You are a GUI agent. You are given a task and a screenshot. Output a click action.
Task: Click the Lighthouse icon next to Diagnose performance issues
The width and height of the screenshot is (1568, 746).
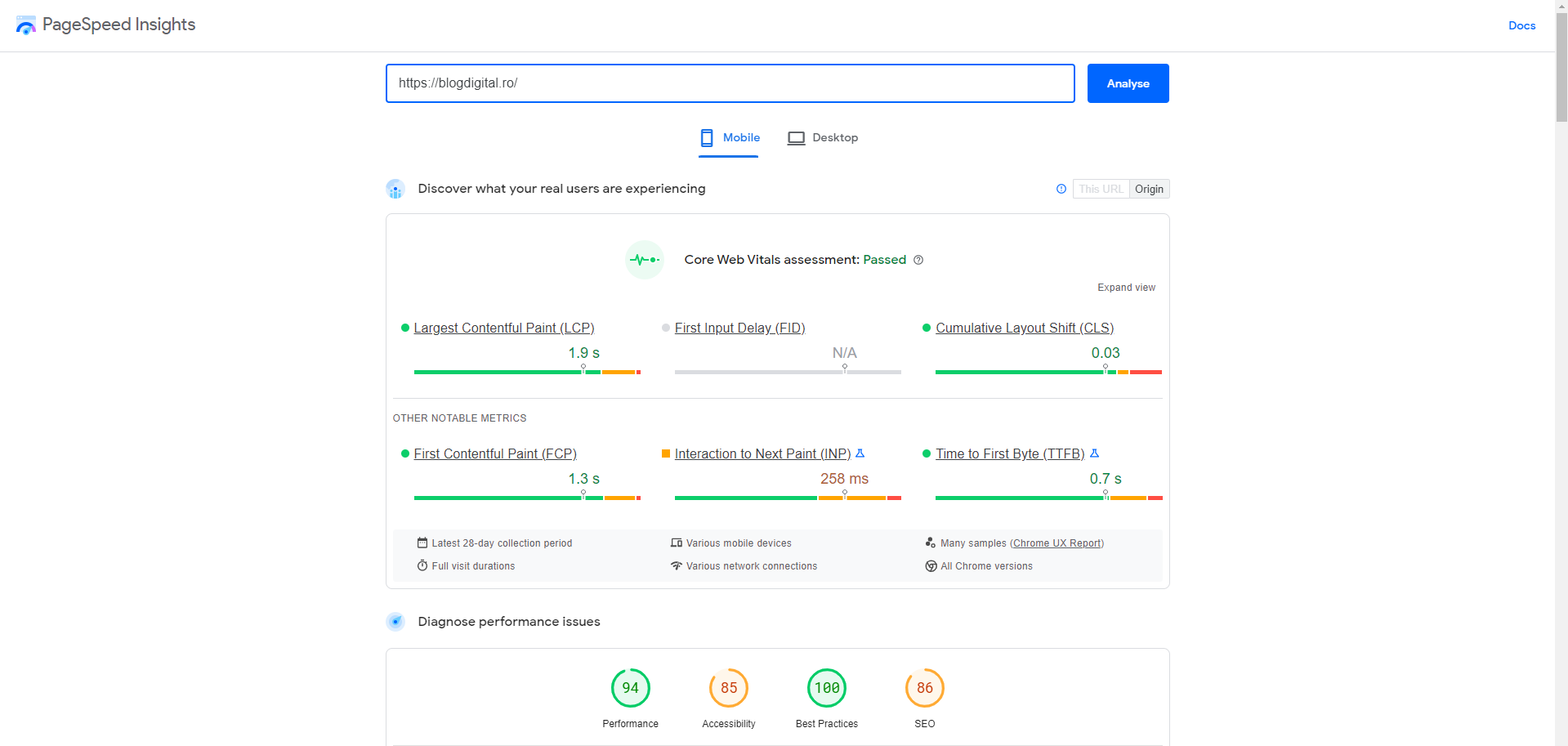point(395,621)
